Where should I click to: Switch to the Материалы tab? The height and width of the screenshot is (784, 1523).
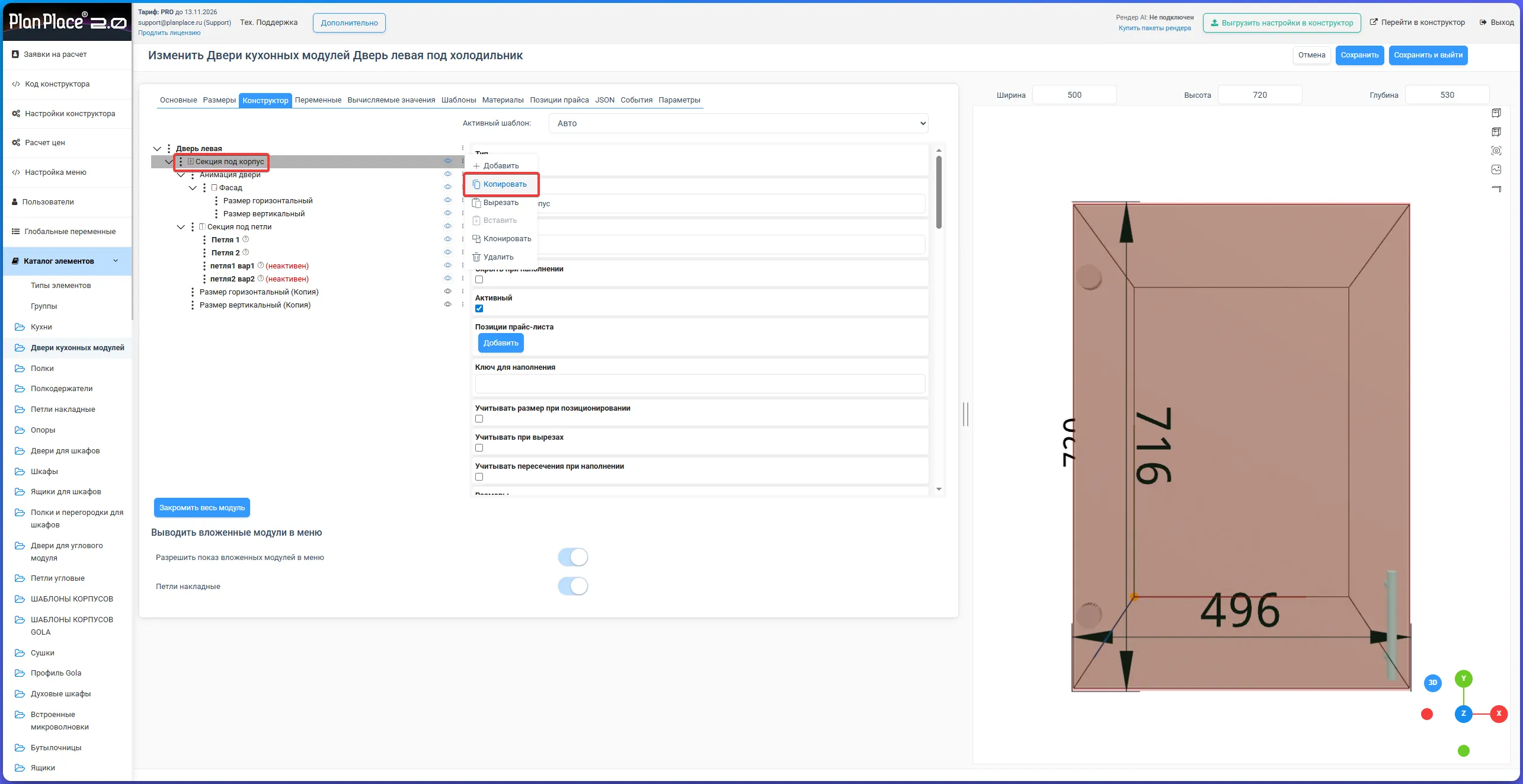503,100
